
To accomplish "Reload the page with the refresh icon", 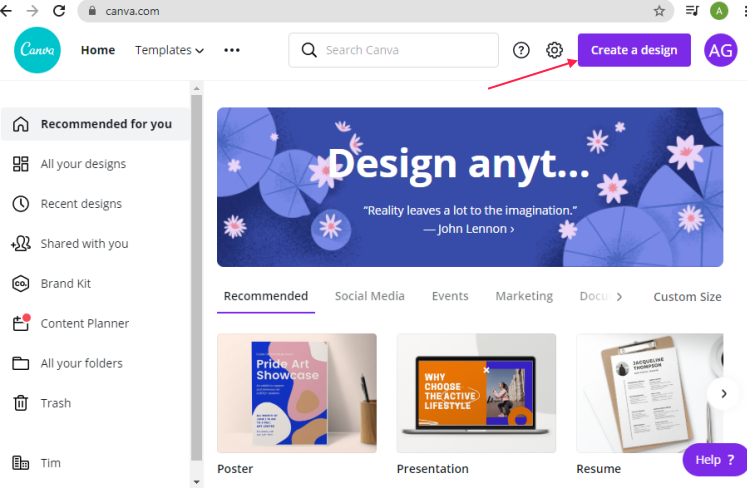I will (x=59, y=10).
